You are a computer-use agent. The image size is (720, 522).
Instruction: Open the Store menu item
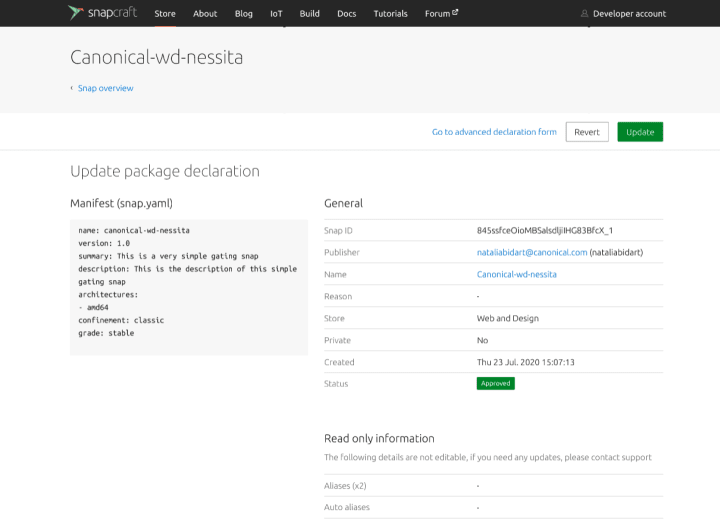(165, 14)
